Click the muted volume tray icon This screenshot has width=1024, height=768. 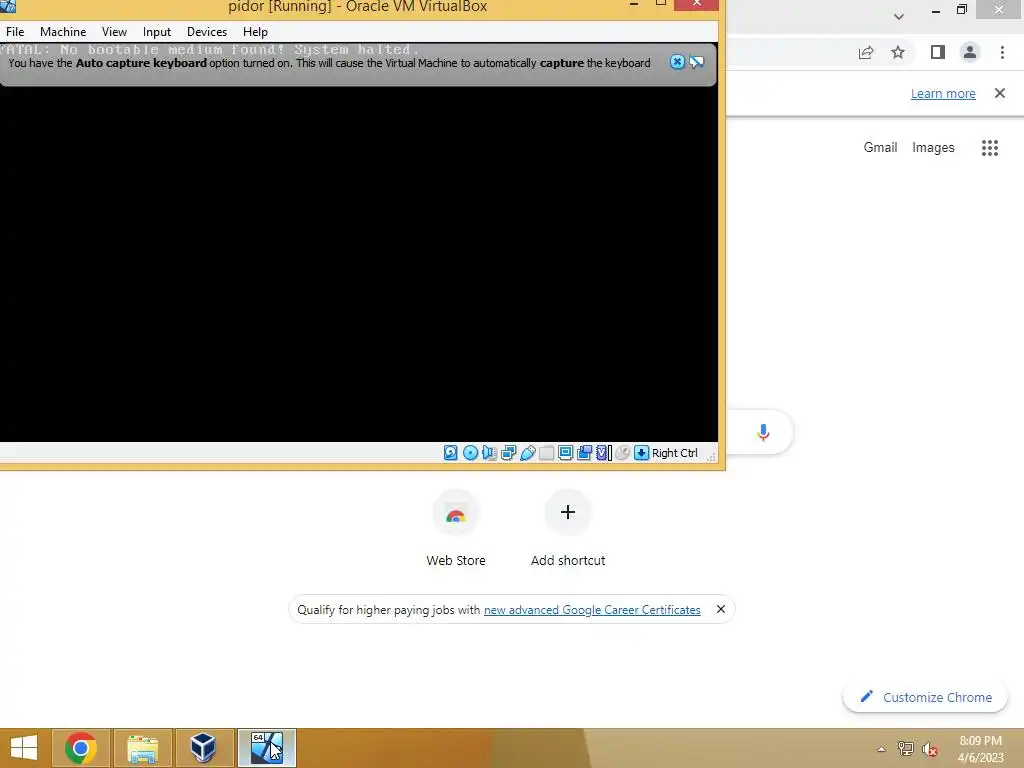click(930, 749)
